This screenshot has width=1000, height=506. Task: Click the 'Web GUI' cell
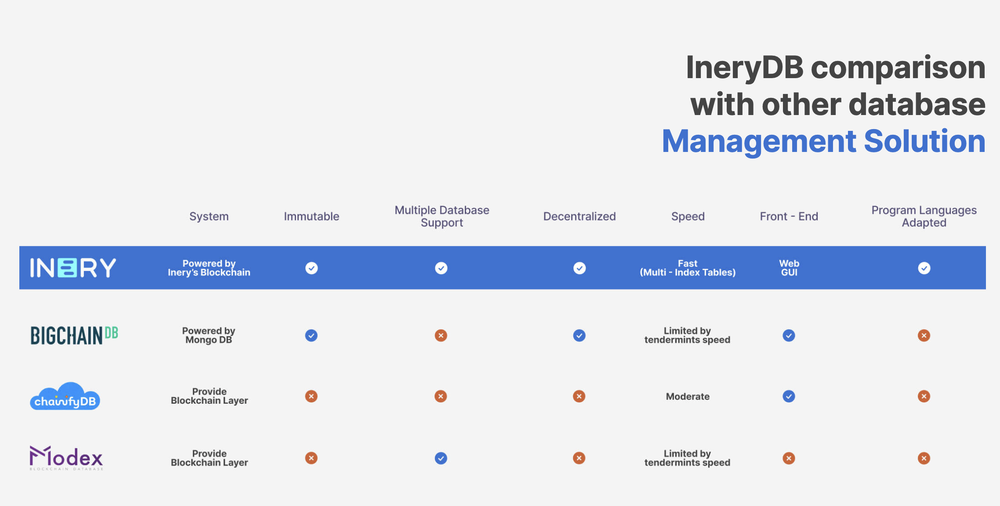(789, 268)
